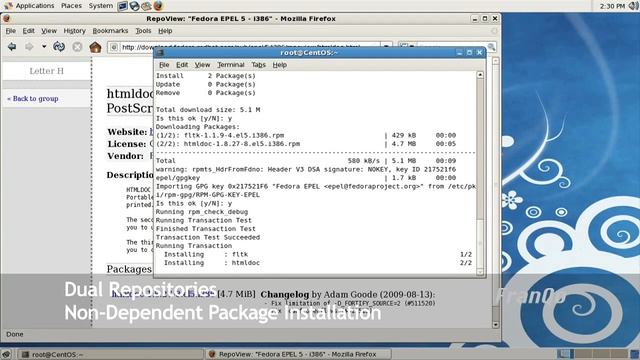Screen dimensions: 640x360
Task: Click the 'Done' status bar text
Action: [x=15, y=334]
